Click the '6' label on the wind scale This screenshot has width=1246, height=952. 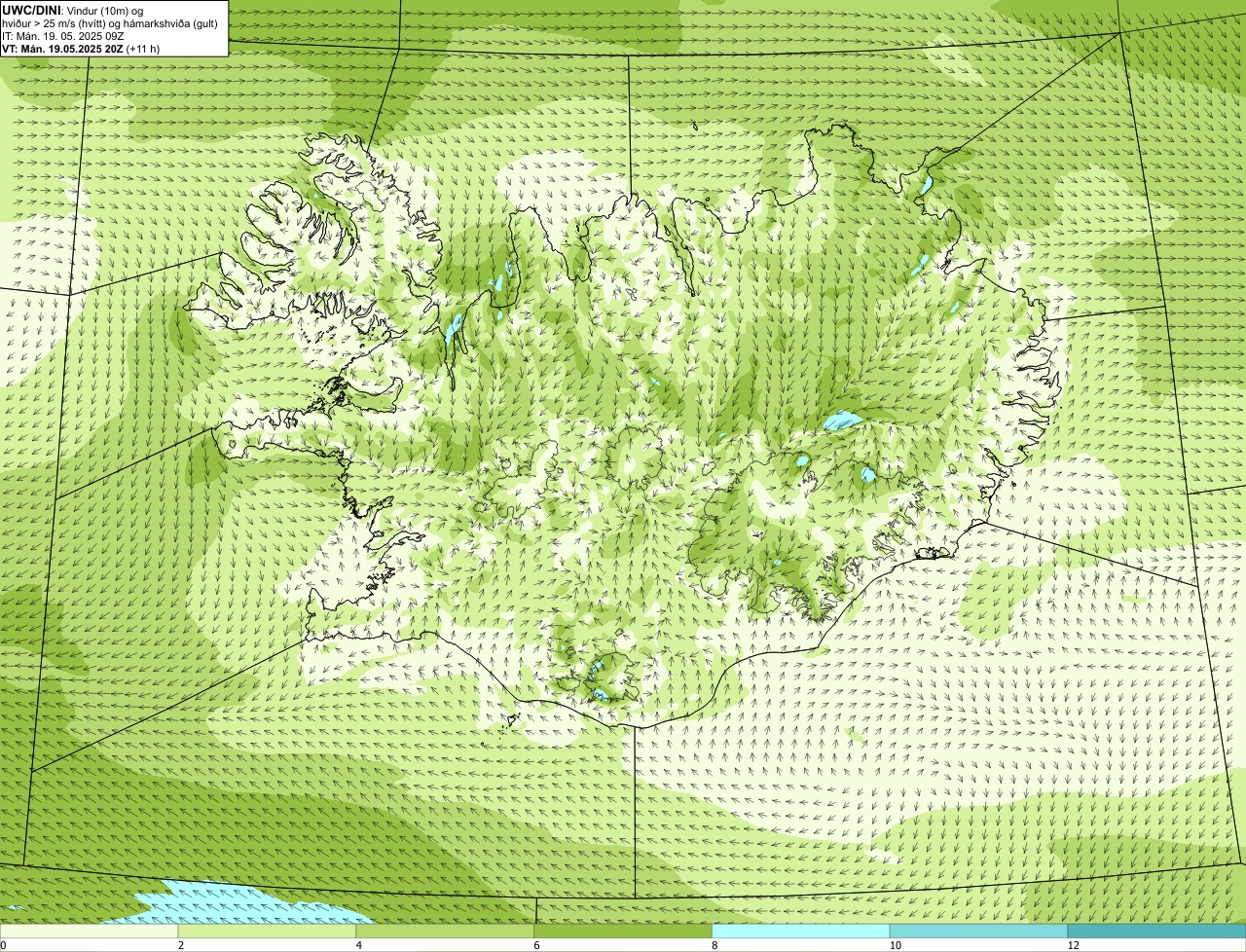(x=536, y=945)
